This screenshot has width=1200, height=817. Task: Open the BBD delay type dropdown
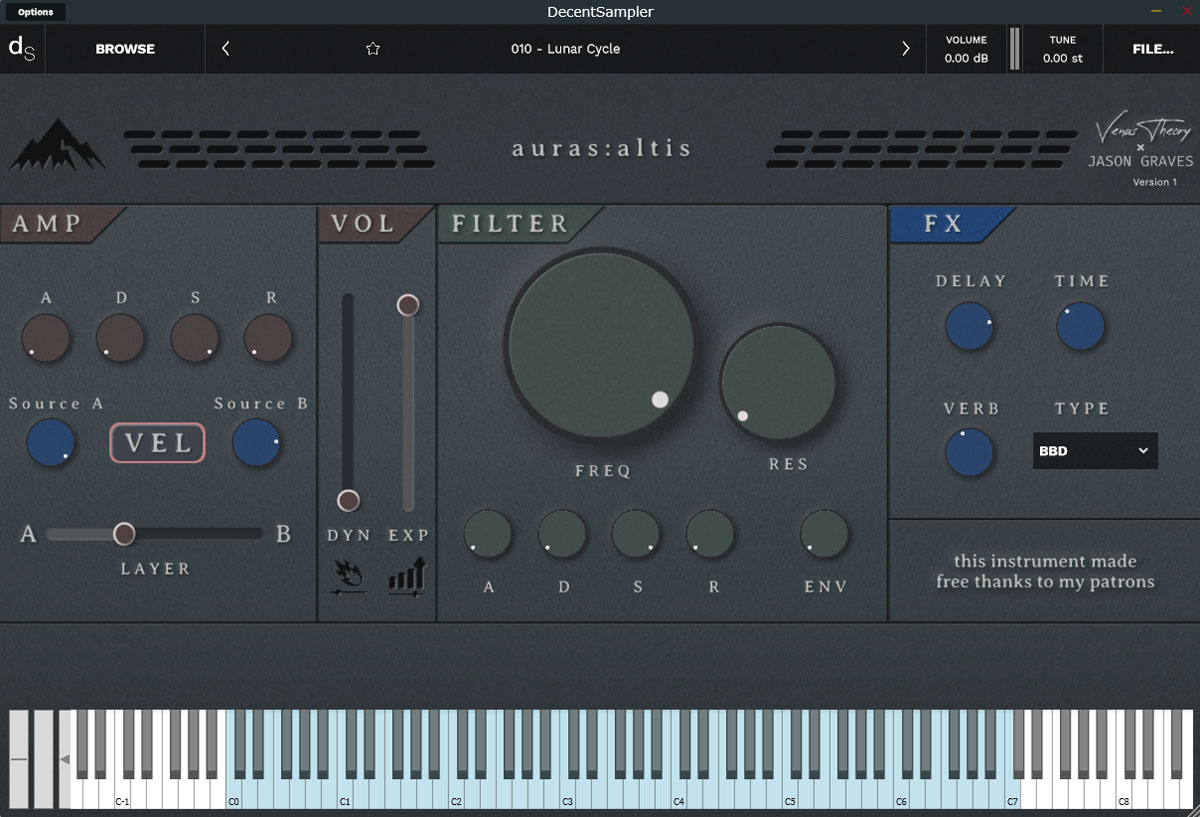coord(1095,451)
